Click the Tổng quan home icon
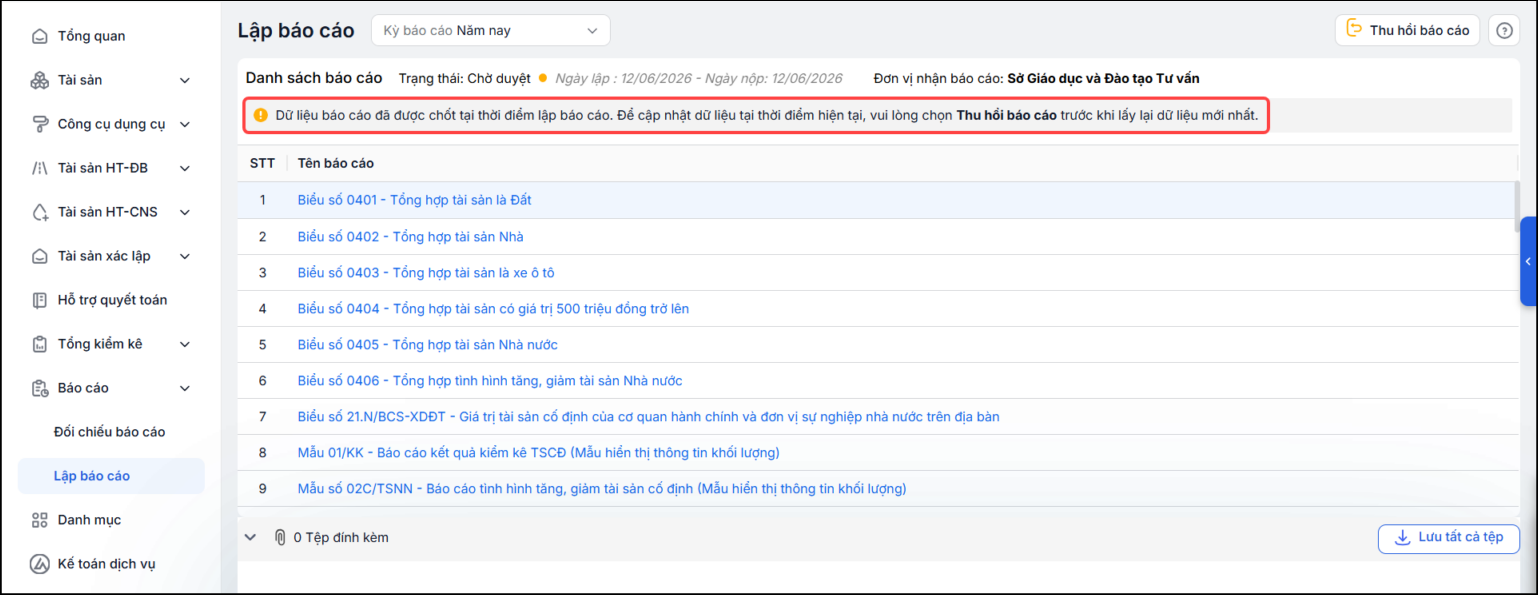1538x595 pixels. tap(40, 37)
